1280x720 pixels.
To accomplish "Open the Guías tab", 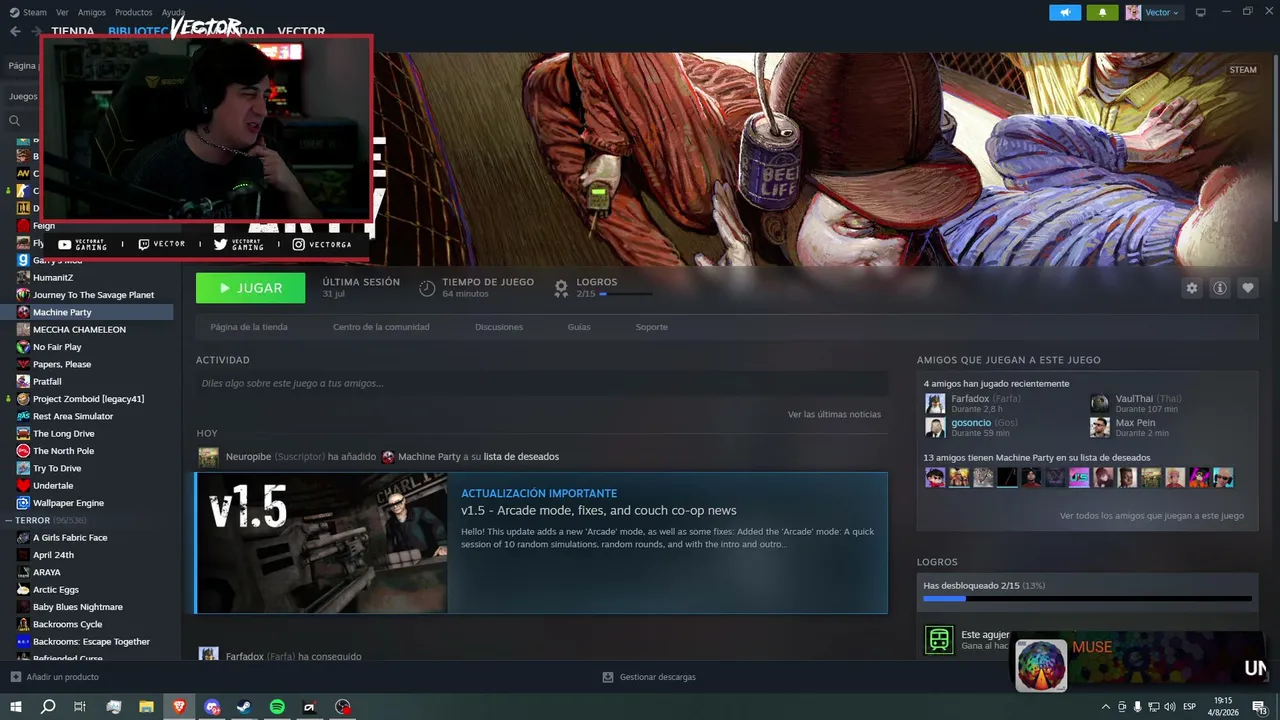I will (579, 327).
